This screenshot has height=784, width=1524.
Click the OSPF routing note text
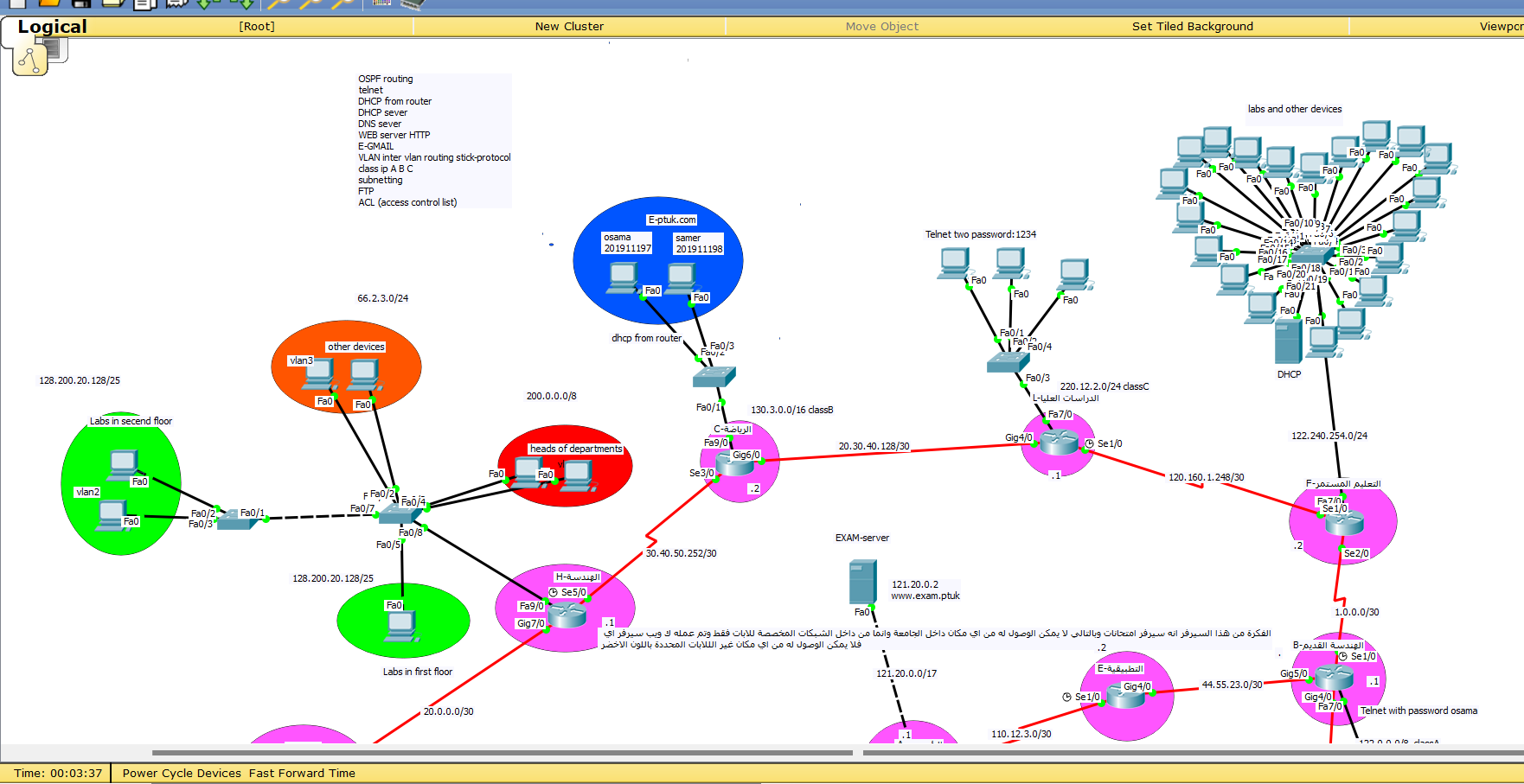(386, 79)
